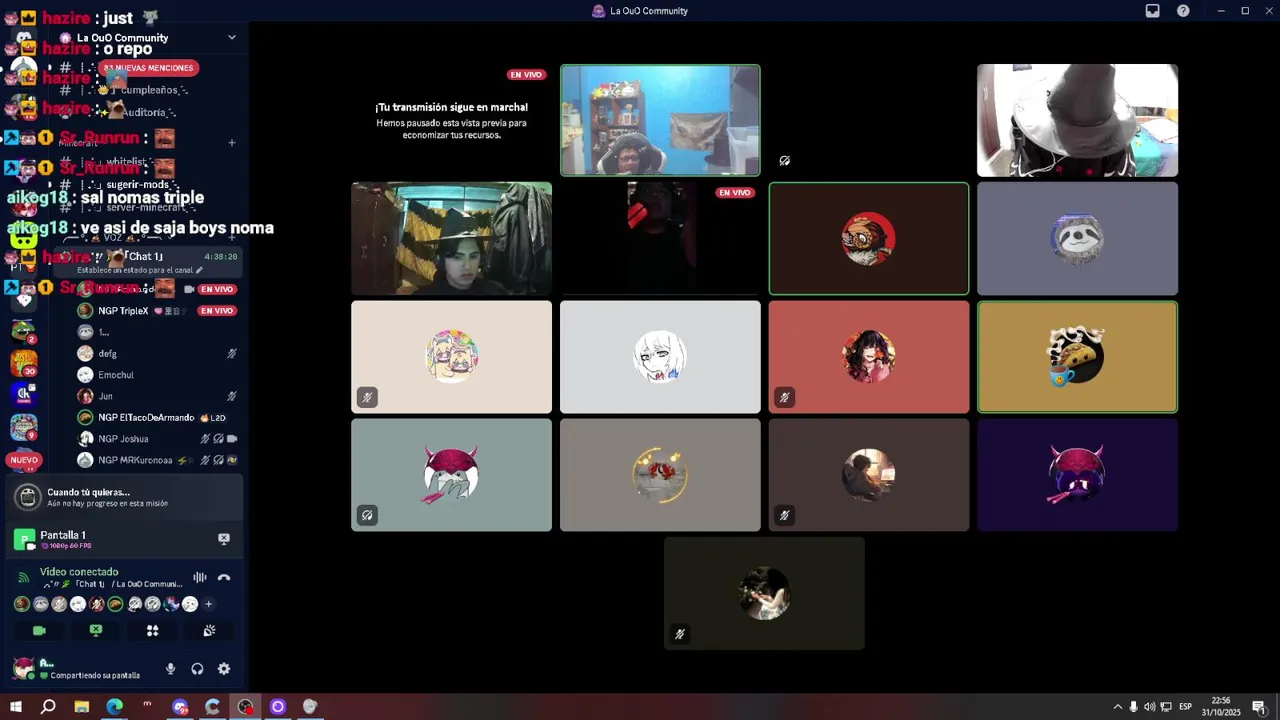
Task: Deafen with the headphones button
Action: (x=197, y=669)
